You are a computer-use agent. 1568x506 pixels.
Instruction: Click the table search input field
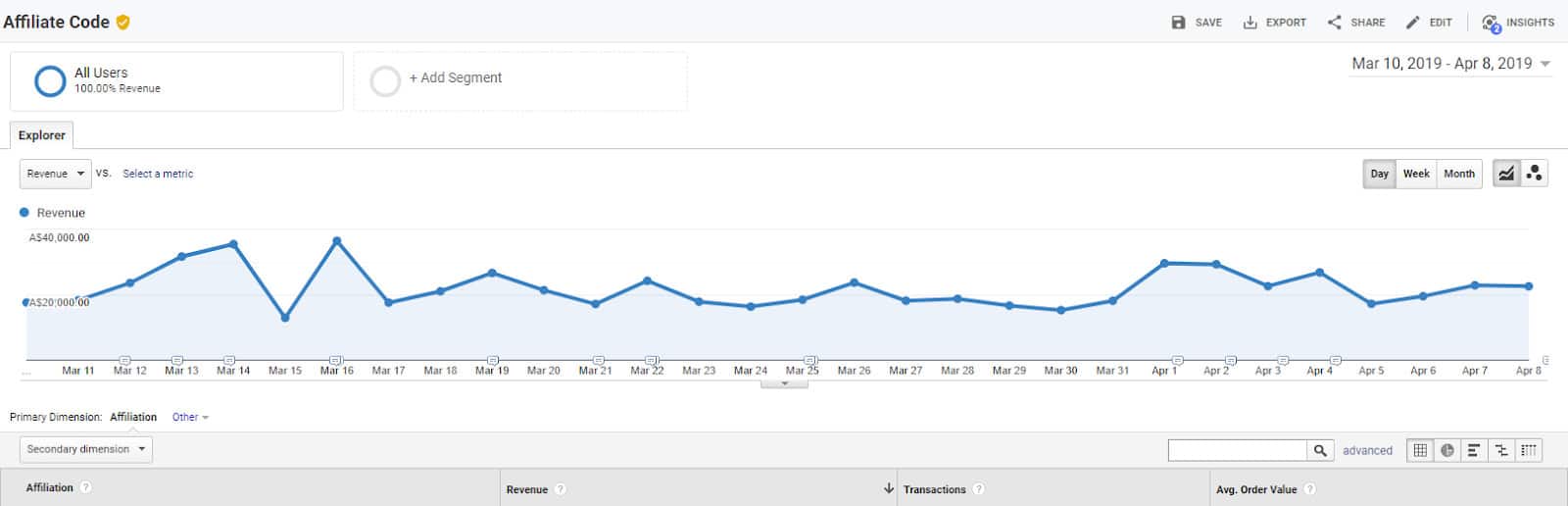[x=1237, y=450]
